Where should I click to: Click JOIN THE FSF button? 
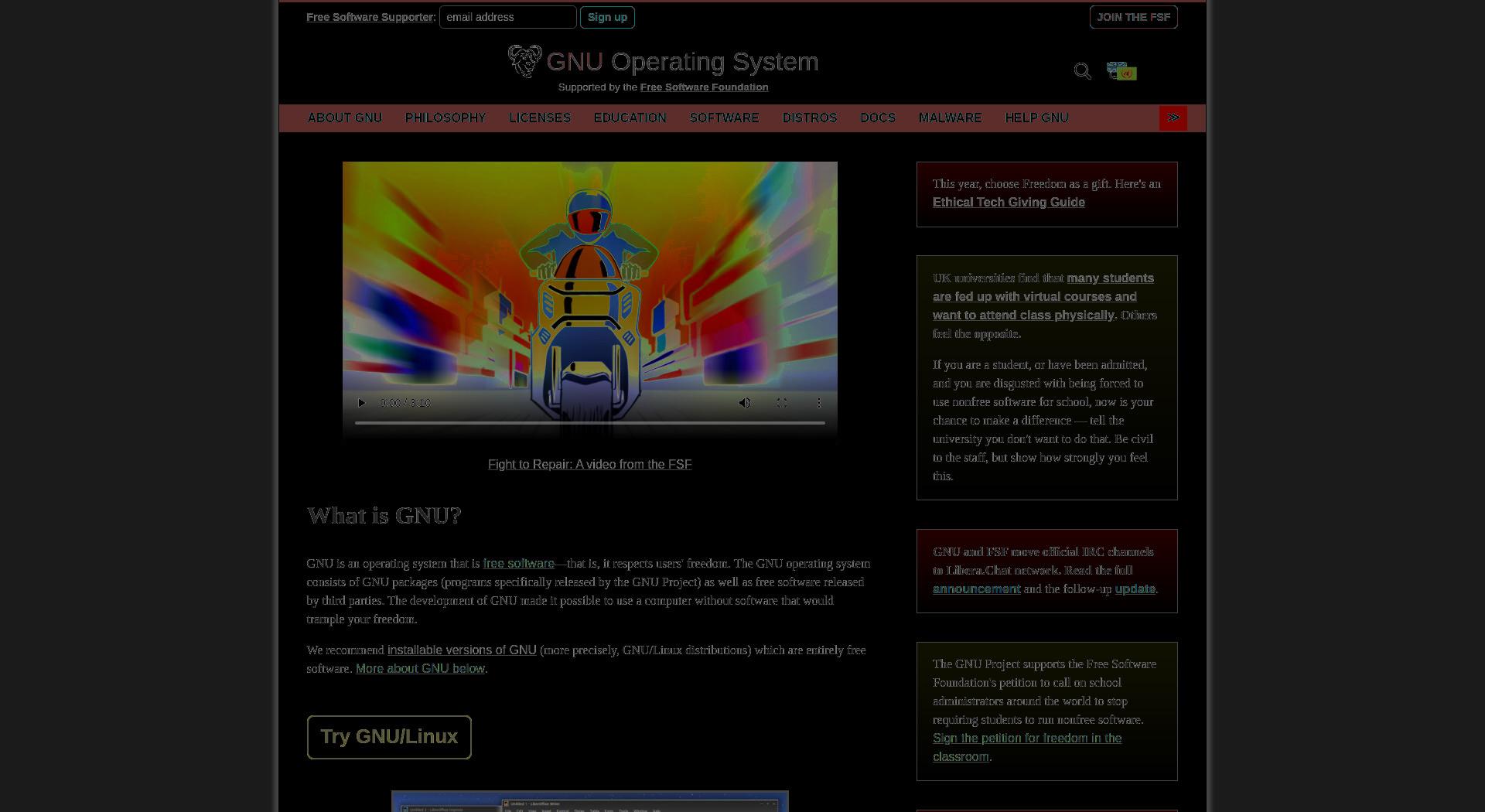1134,17
